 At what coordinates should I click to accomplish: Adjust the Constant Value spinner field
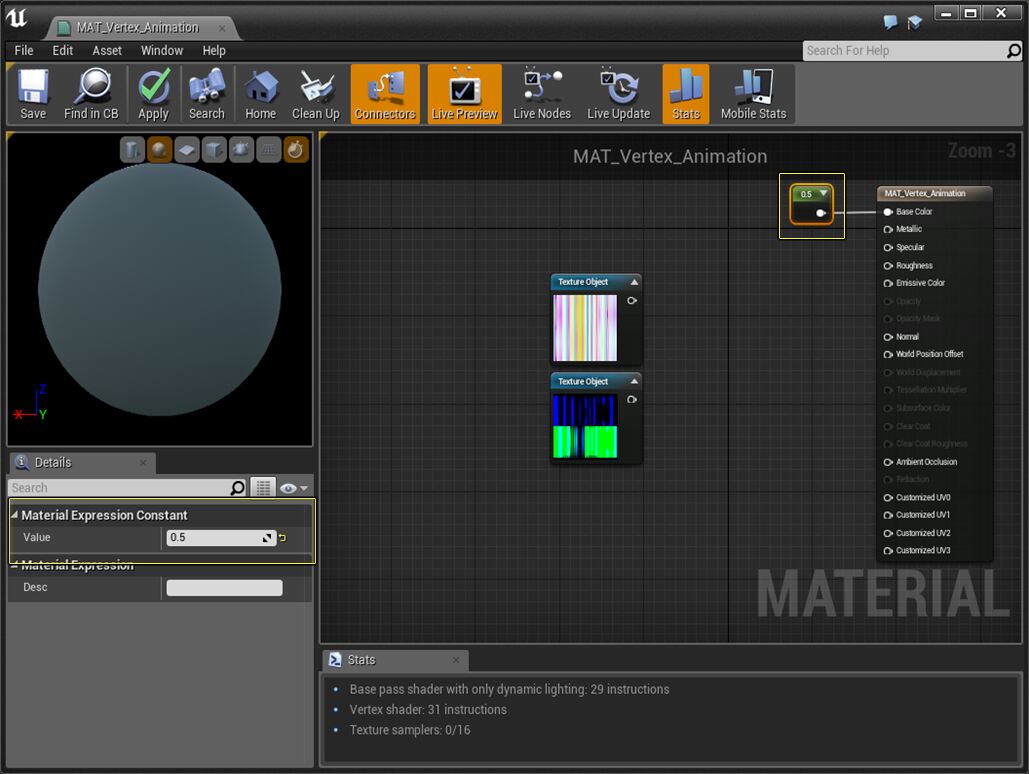(x=220, y=538)
